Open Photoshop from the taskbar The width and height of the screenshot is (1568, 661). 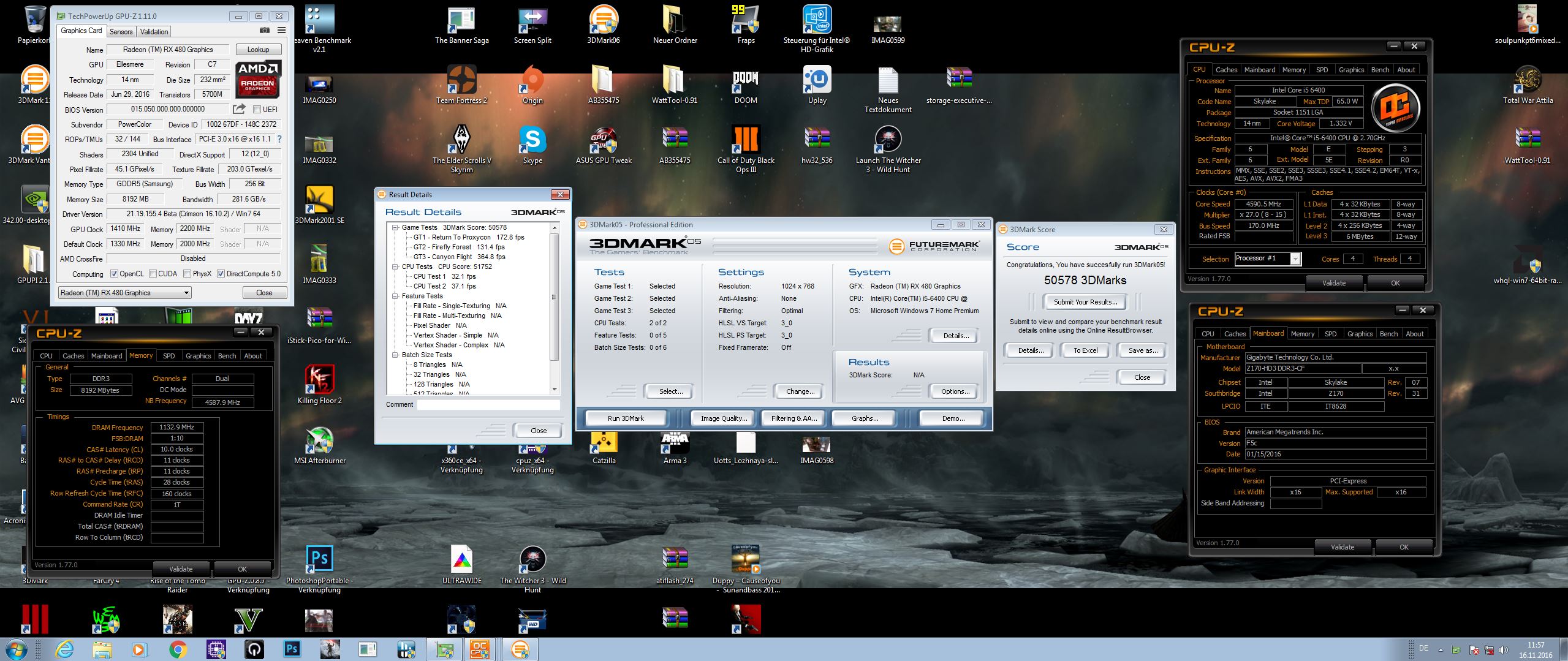(292, 649)
